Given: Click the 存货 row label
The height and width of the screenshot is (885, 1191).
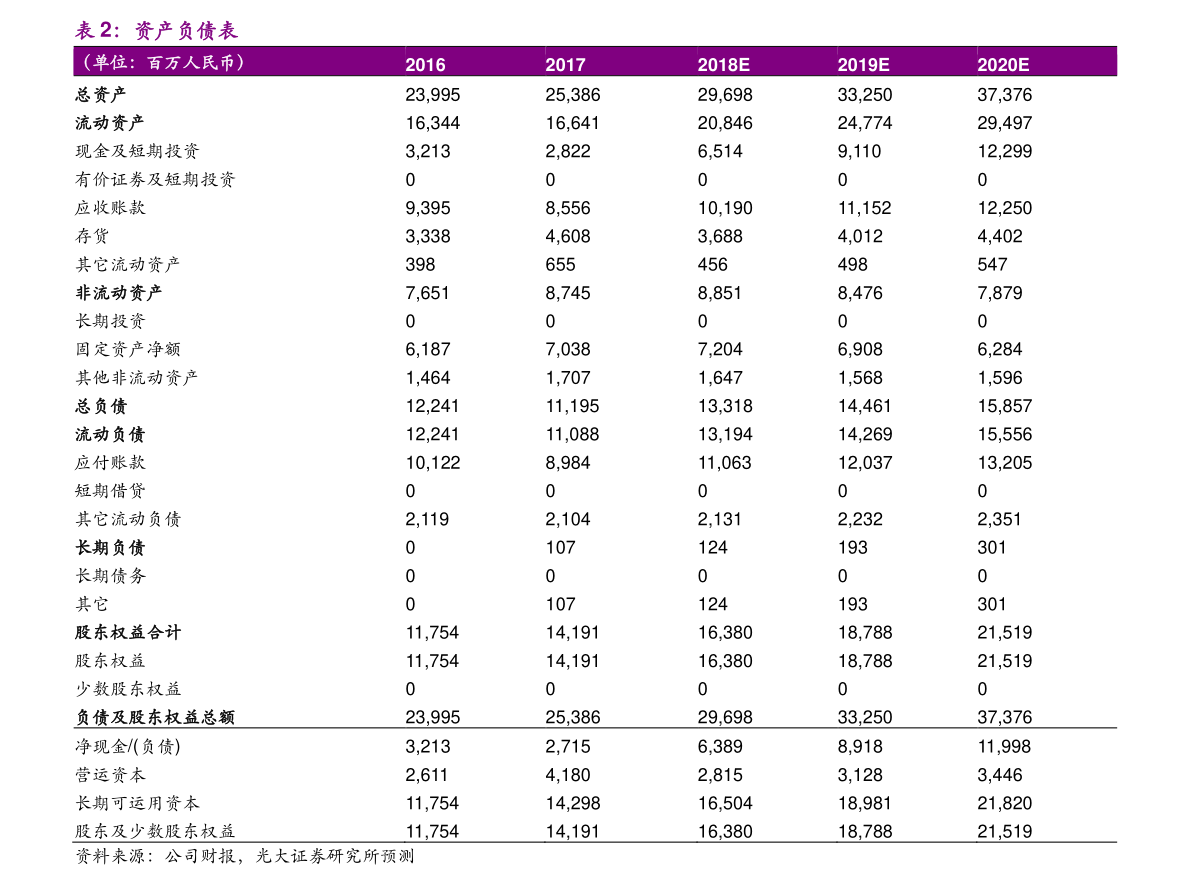Looking at the screenshot, I should [x=92, y=235].
